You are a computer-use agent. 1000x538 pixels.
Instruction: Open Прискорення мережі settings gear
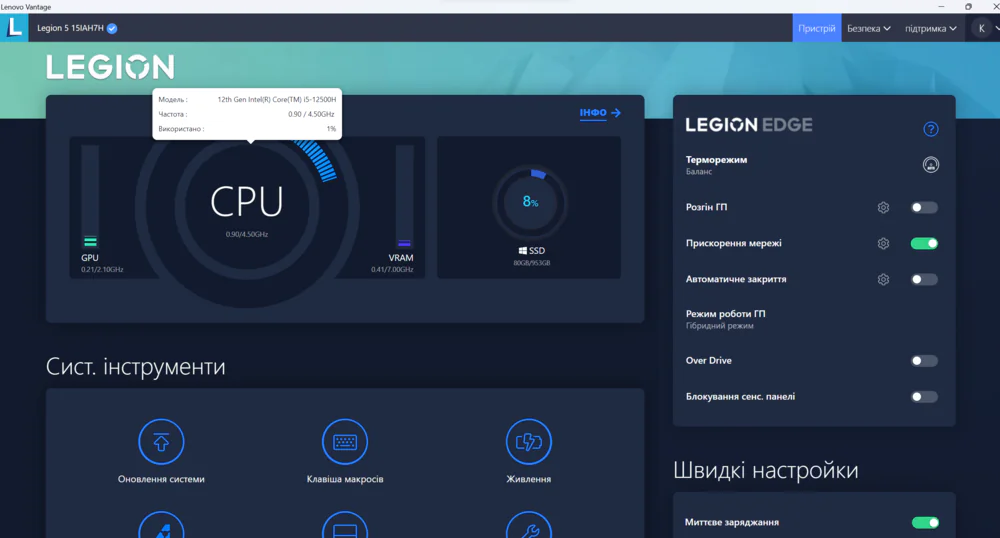click(883, 244)
